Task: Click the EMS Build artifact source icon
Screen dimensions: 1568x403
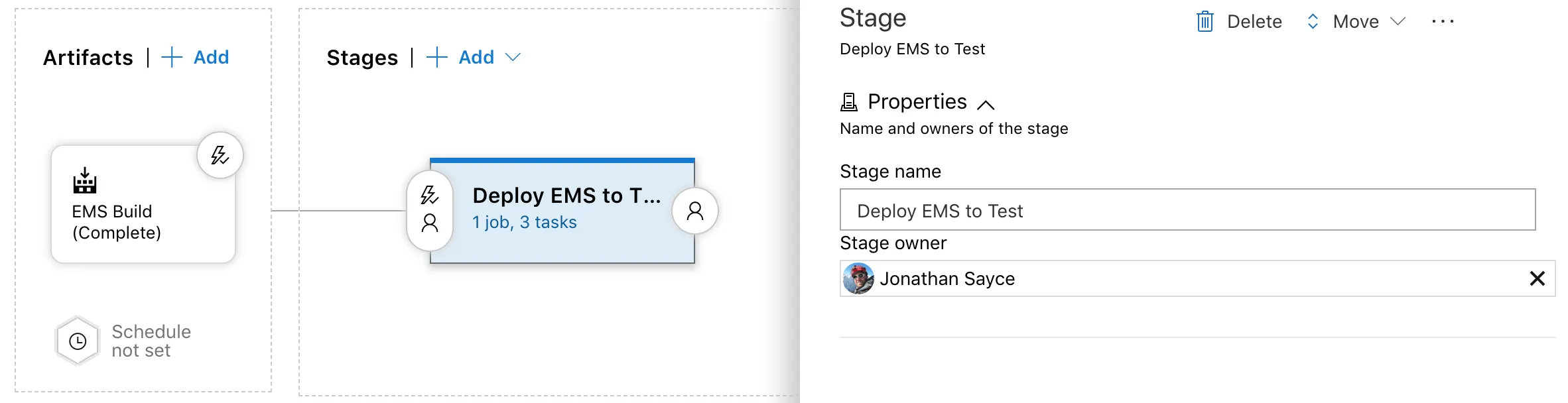Action: pyautogui.click(x=85, y=180)
